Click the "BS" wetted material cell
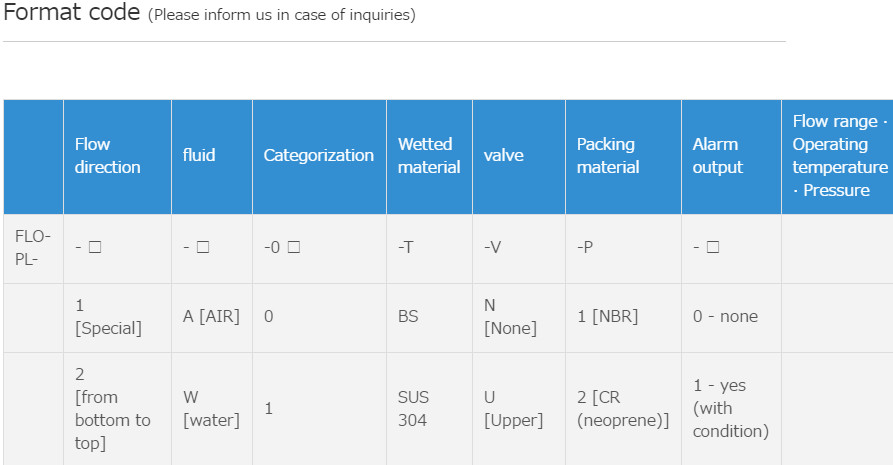This screenshot has width=893, height=465. pos(408,317)
